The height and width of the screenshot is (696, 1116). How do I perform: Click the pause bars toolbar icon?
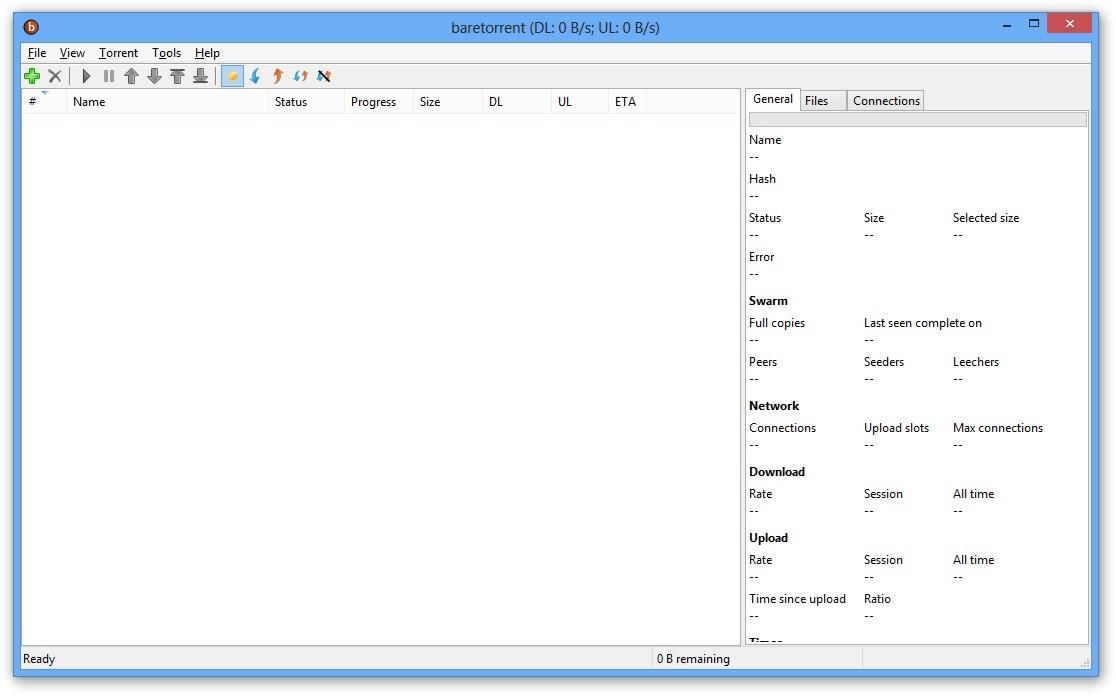(109, 76)
